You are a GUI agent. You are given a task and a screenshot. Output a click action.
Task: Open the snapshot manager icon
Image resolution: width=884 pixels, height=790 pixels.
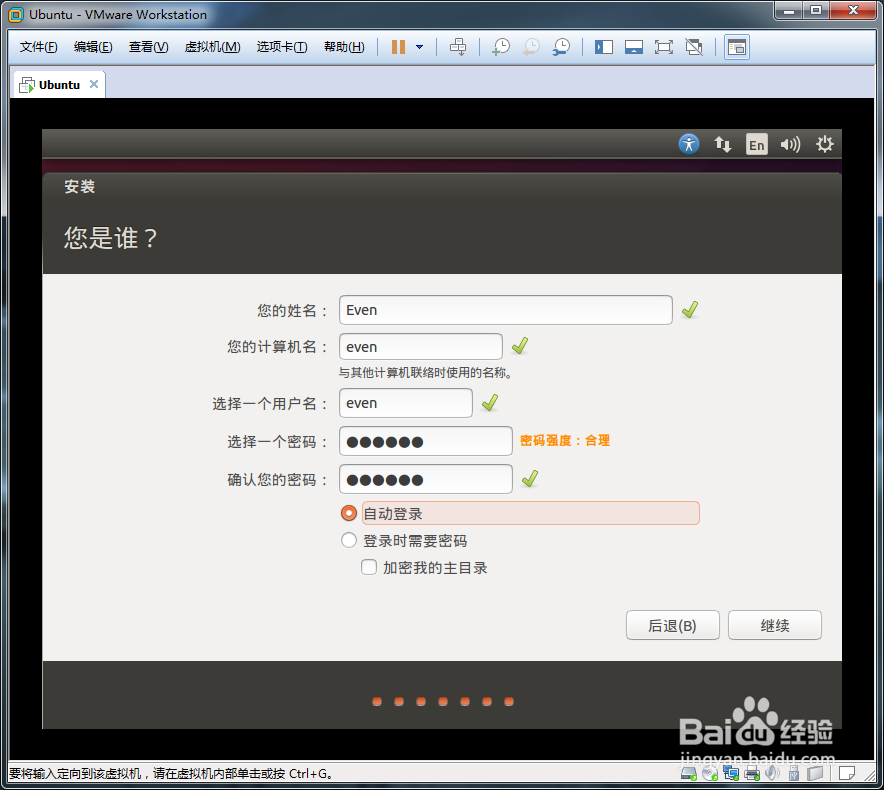(562, 47)
